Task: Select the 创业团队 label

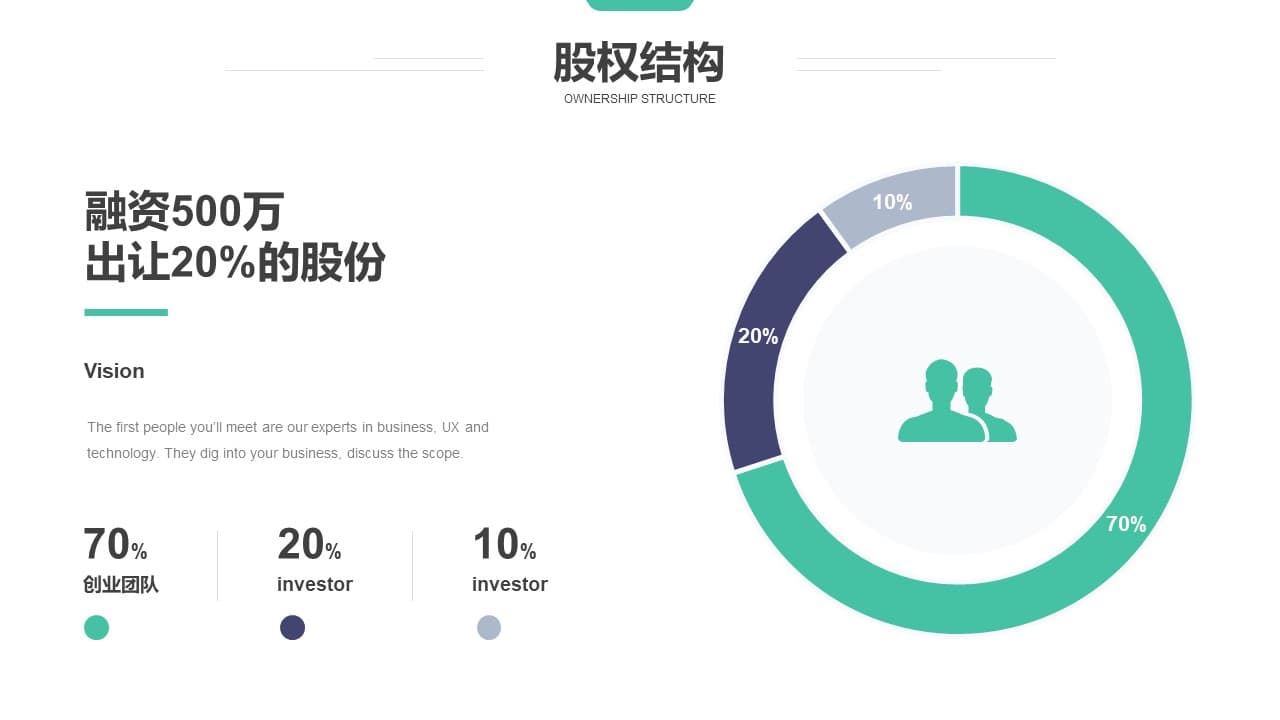Action: tap(121, 585)
